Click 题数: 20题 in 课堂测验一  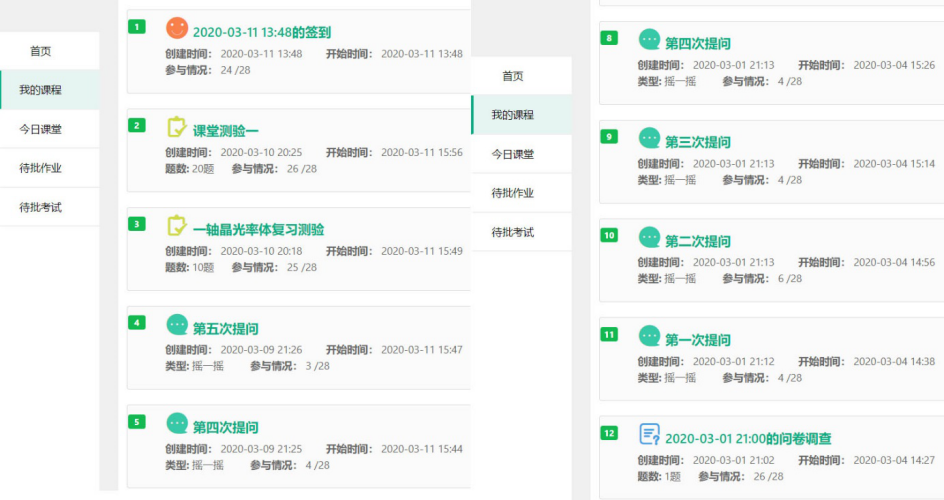[x=190, y=169]
